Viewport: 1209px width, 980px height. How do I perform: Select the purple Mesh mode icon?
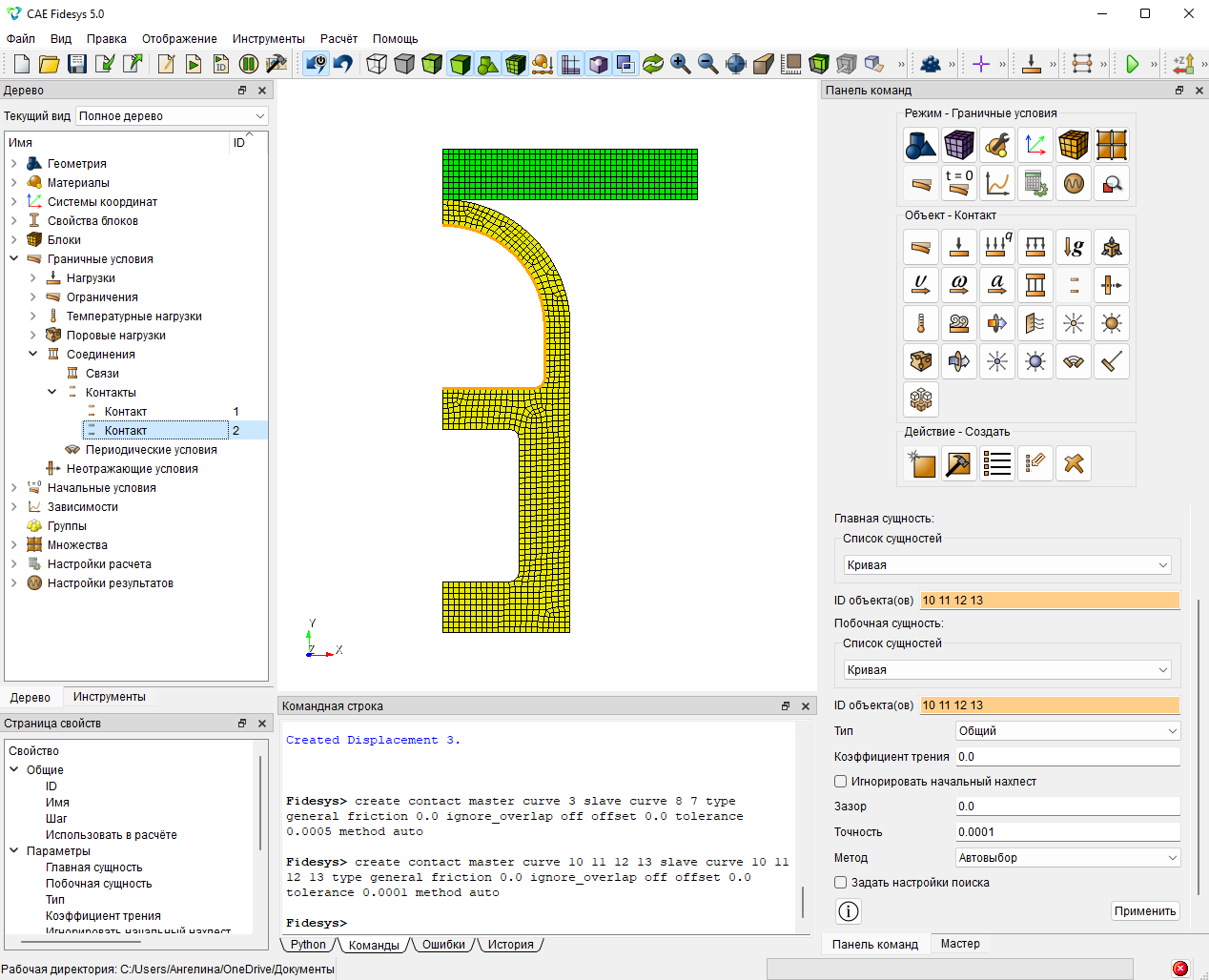(x=959, y=145)
